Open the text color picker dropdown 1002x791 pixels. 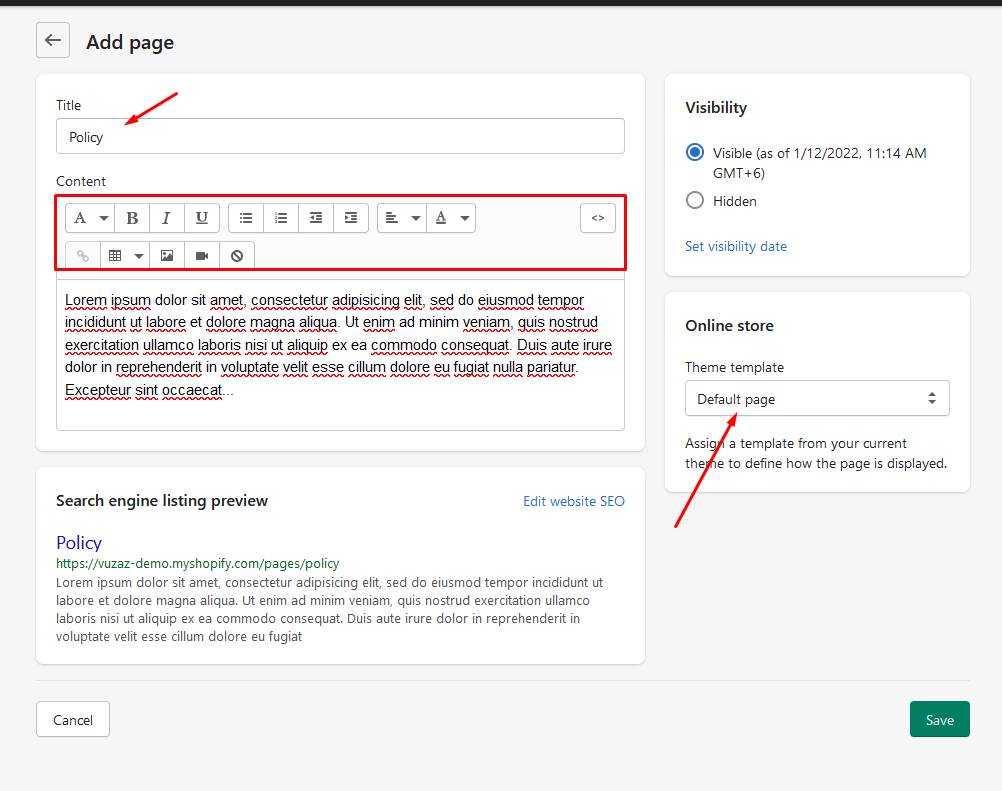point(451,218)
